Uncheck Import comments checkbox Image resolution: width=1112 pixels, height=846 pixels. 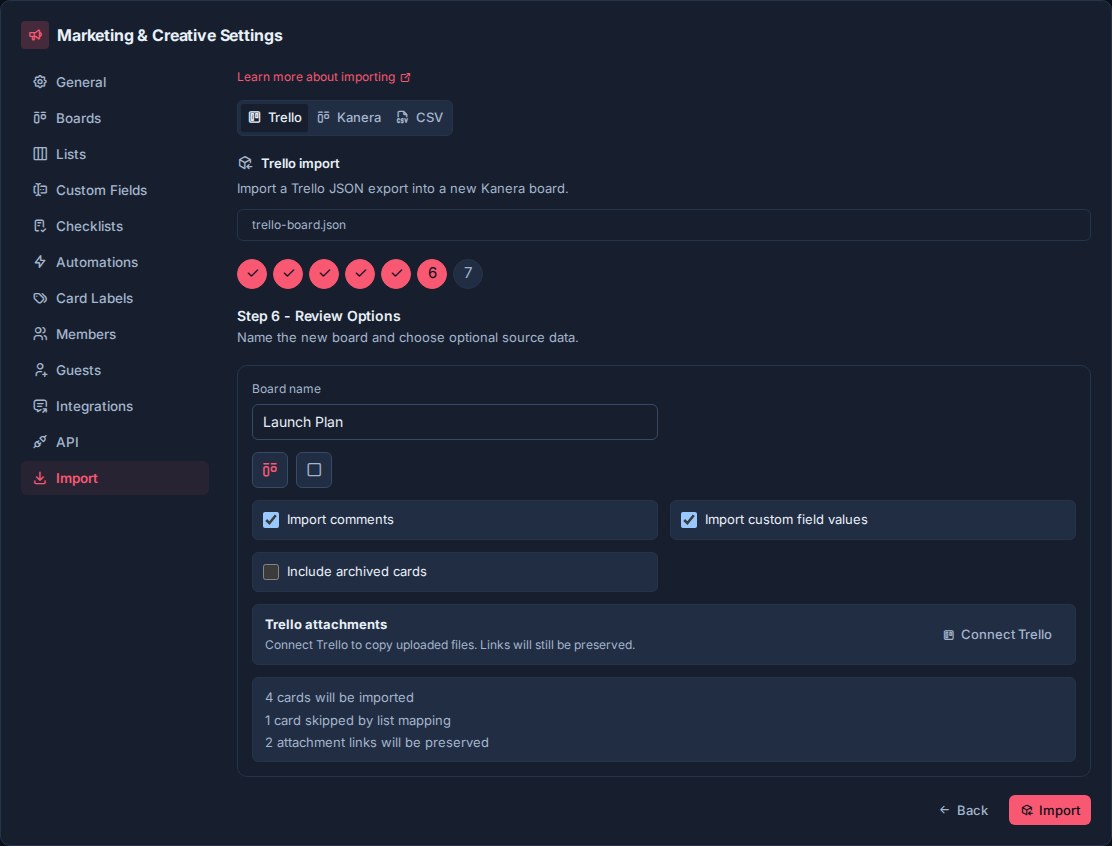tap(271, 520)
